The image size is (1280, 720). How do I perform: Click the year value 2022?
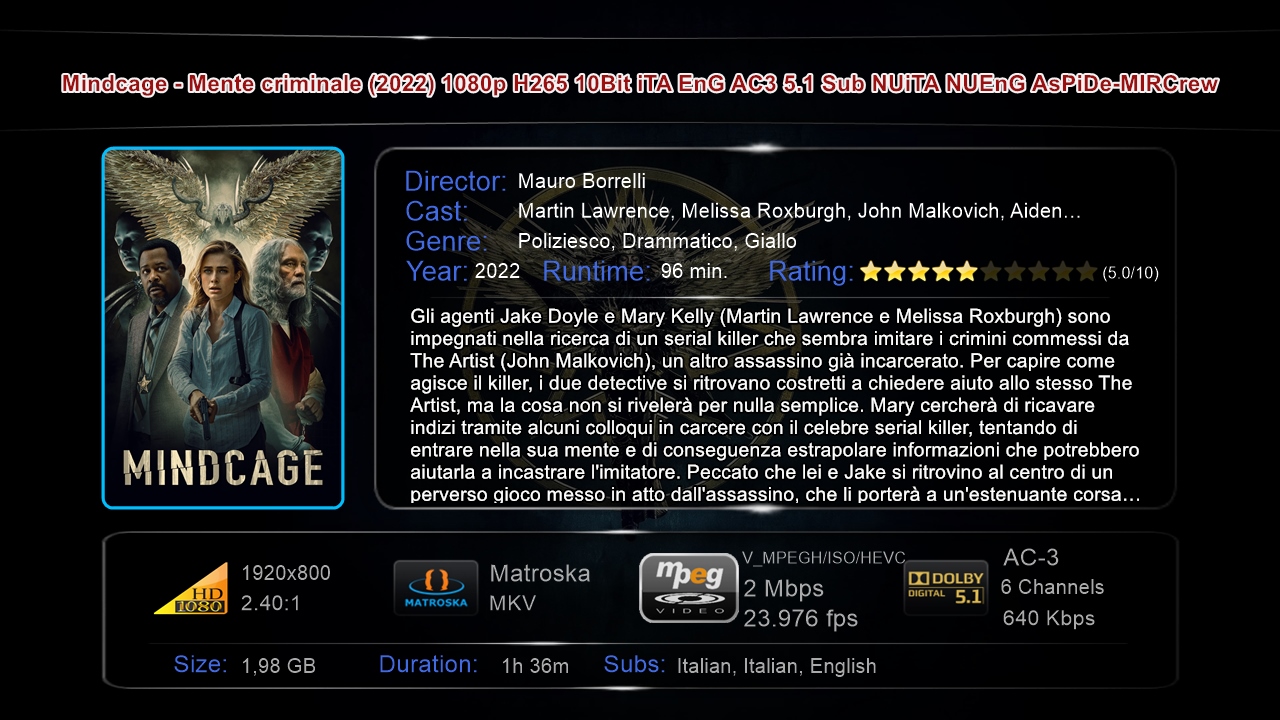tap(497, 271)
